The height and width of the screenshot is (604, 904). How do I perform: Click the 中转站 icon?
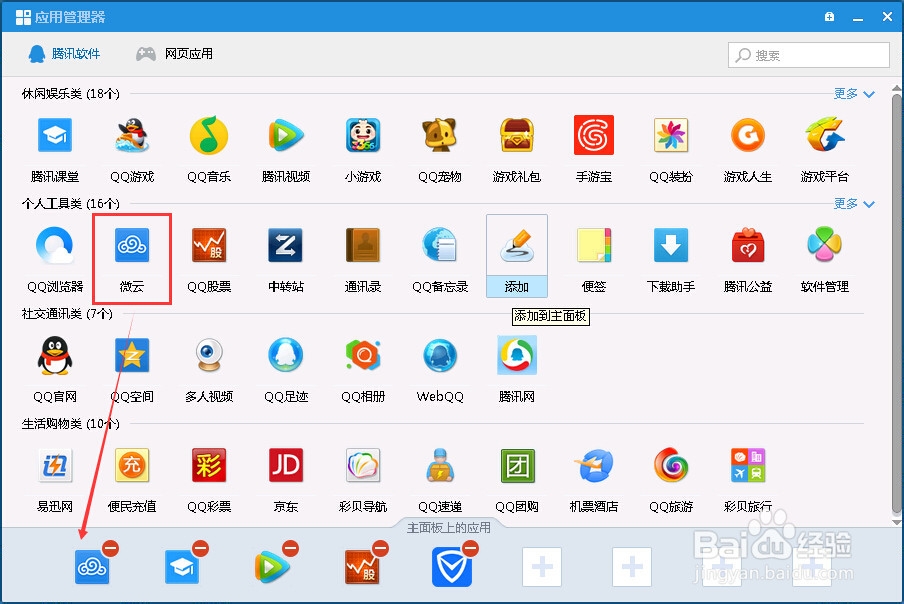(x=286, y=246)
